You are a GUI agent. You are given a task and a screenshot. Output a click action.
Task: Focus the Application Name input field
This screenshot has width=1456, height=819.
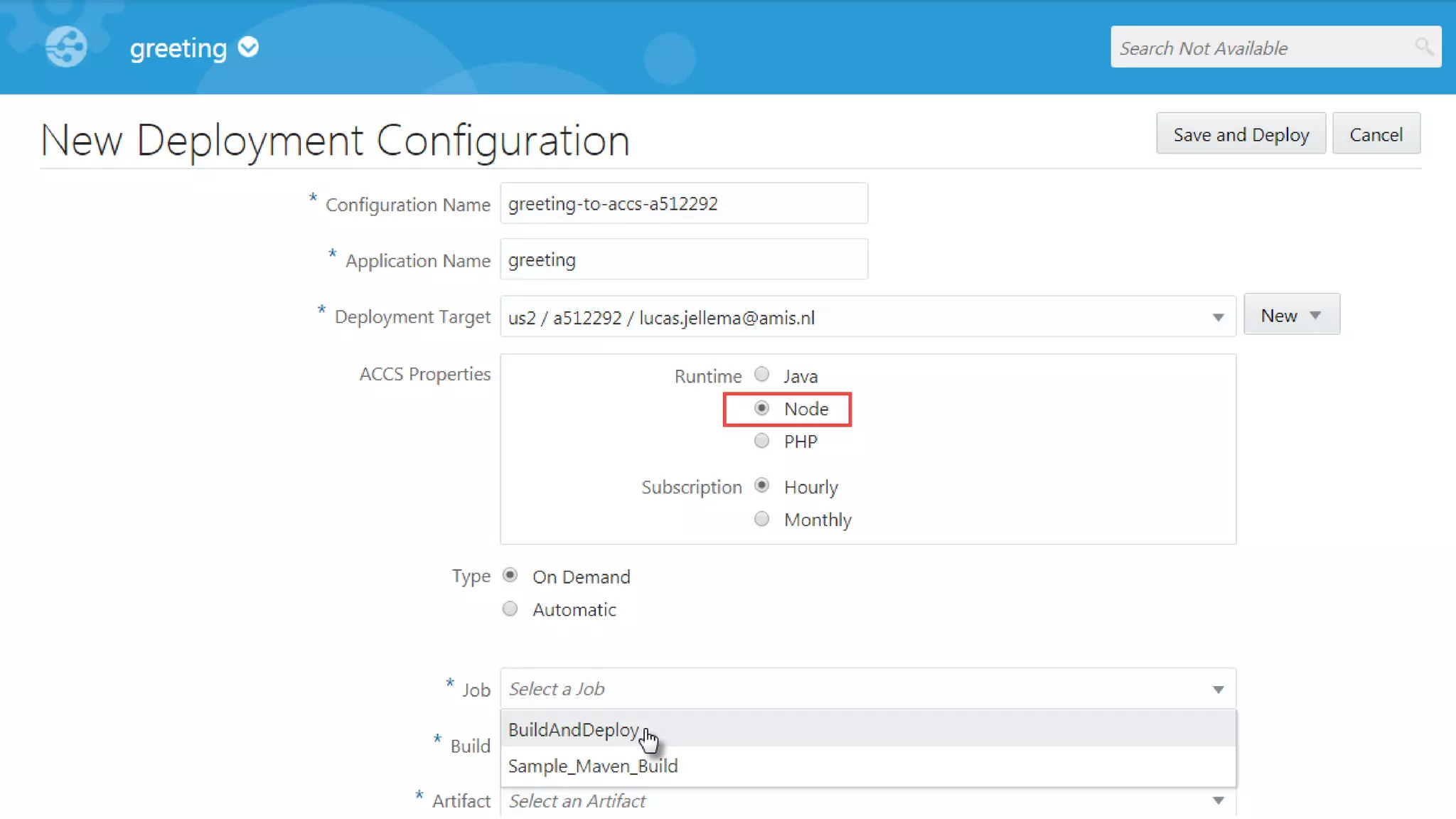click(683, 259)
